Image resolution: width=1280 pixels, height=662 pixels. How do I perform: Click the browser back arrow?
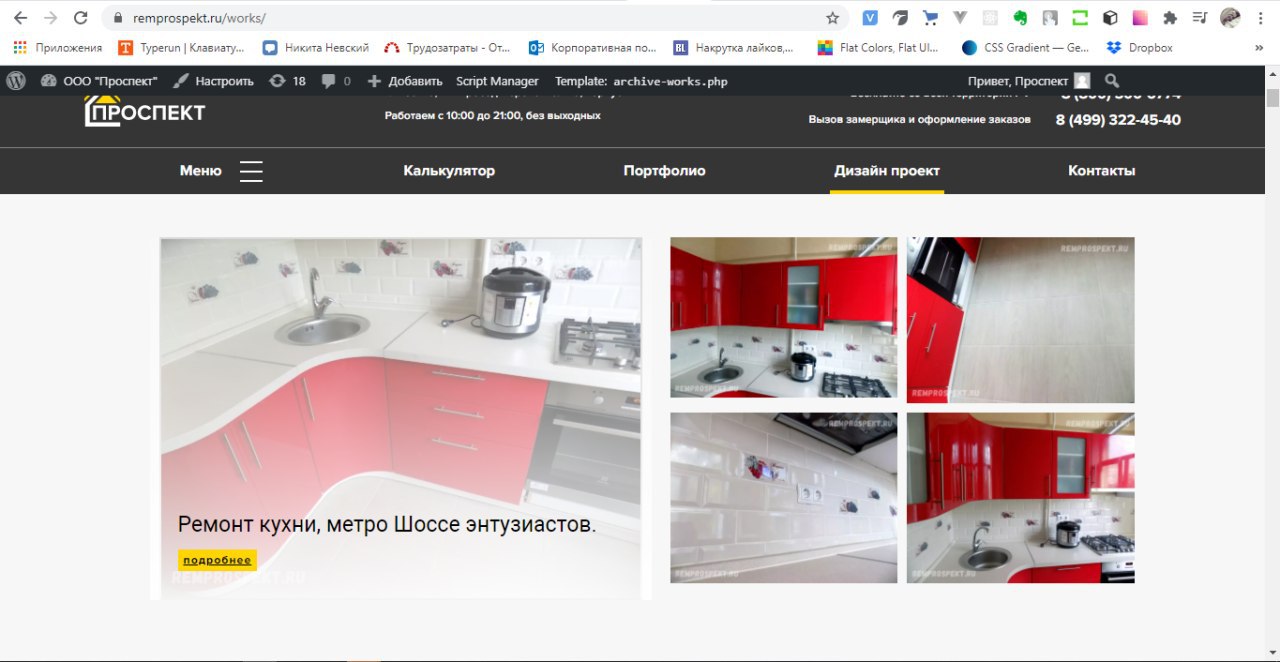pyautogui.click(x=20, y=18)
